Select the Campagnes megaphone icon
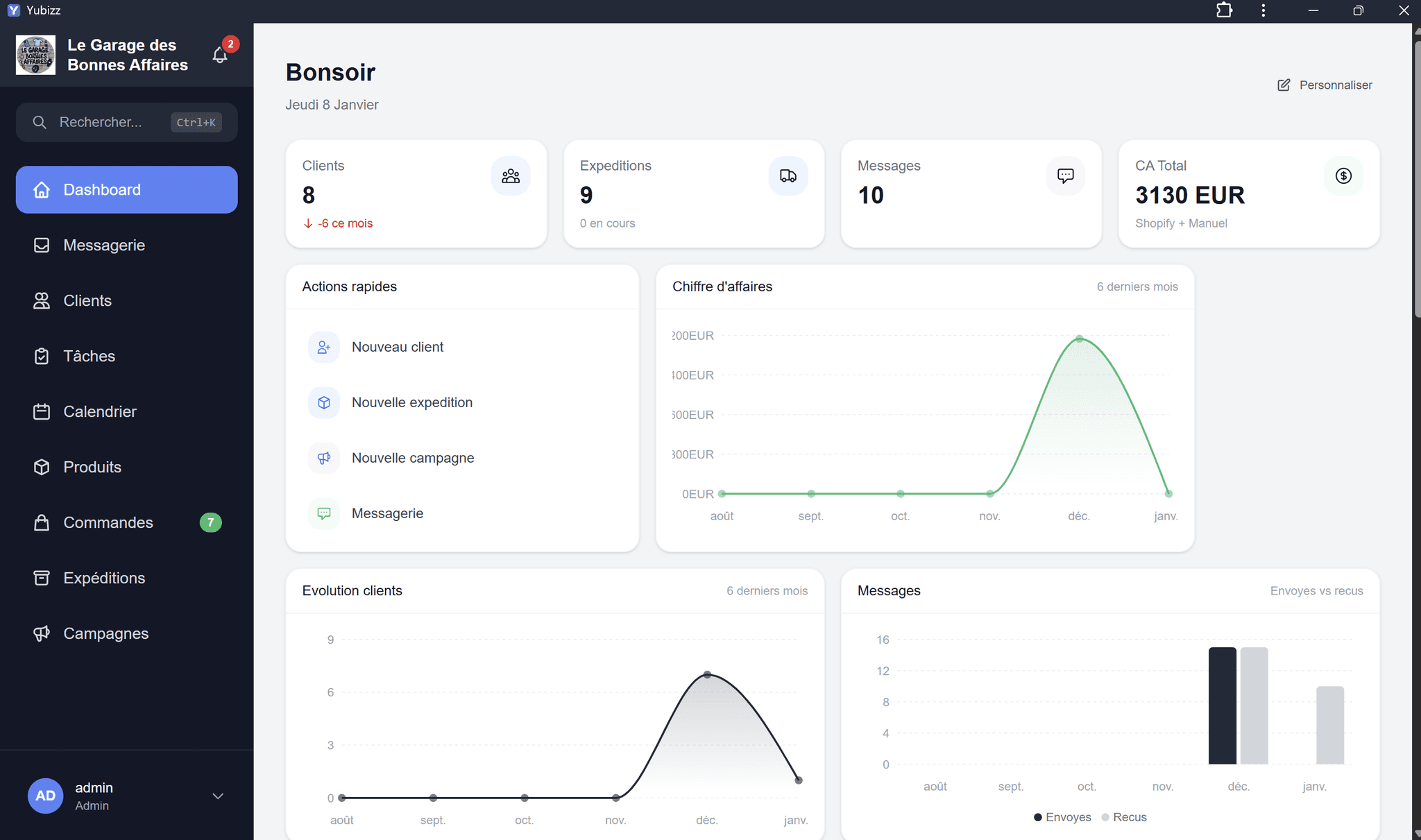The height and width of the screenshot is (840, 1421). pyautogui.click(x=42, y=633)
